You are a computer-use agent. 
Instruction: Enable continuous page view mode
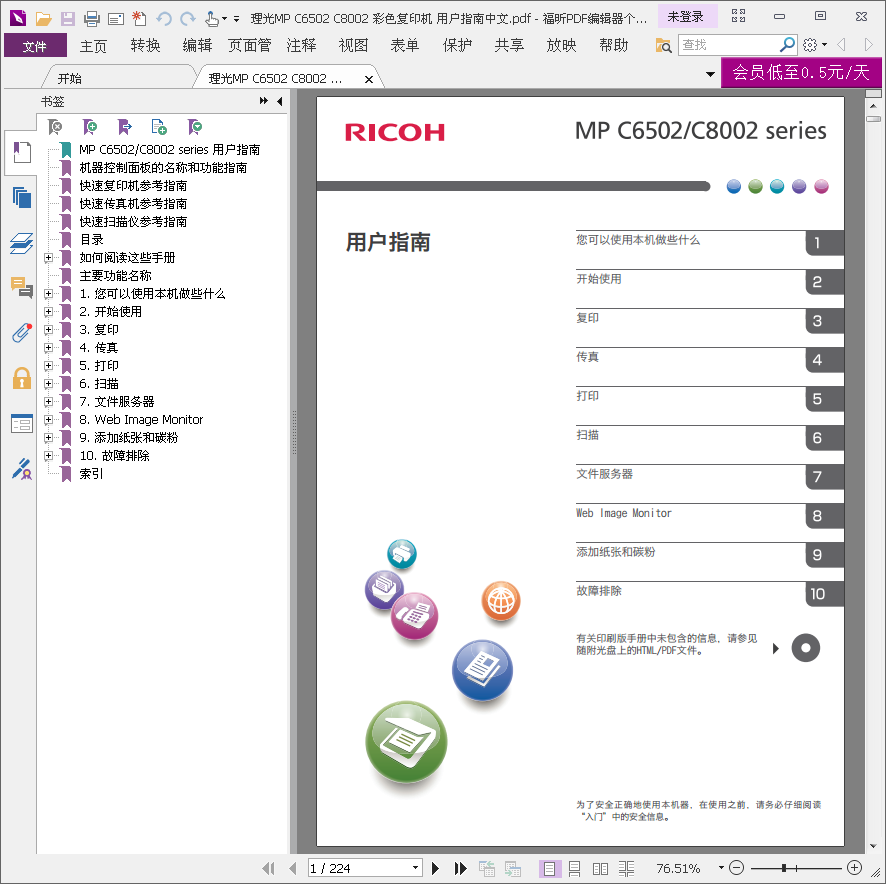(575, 868)
